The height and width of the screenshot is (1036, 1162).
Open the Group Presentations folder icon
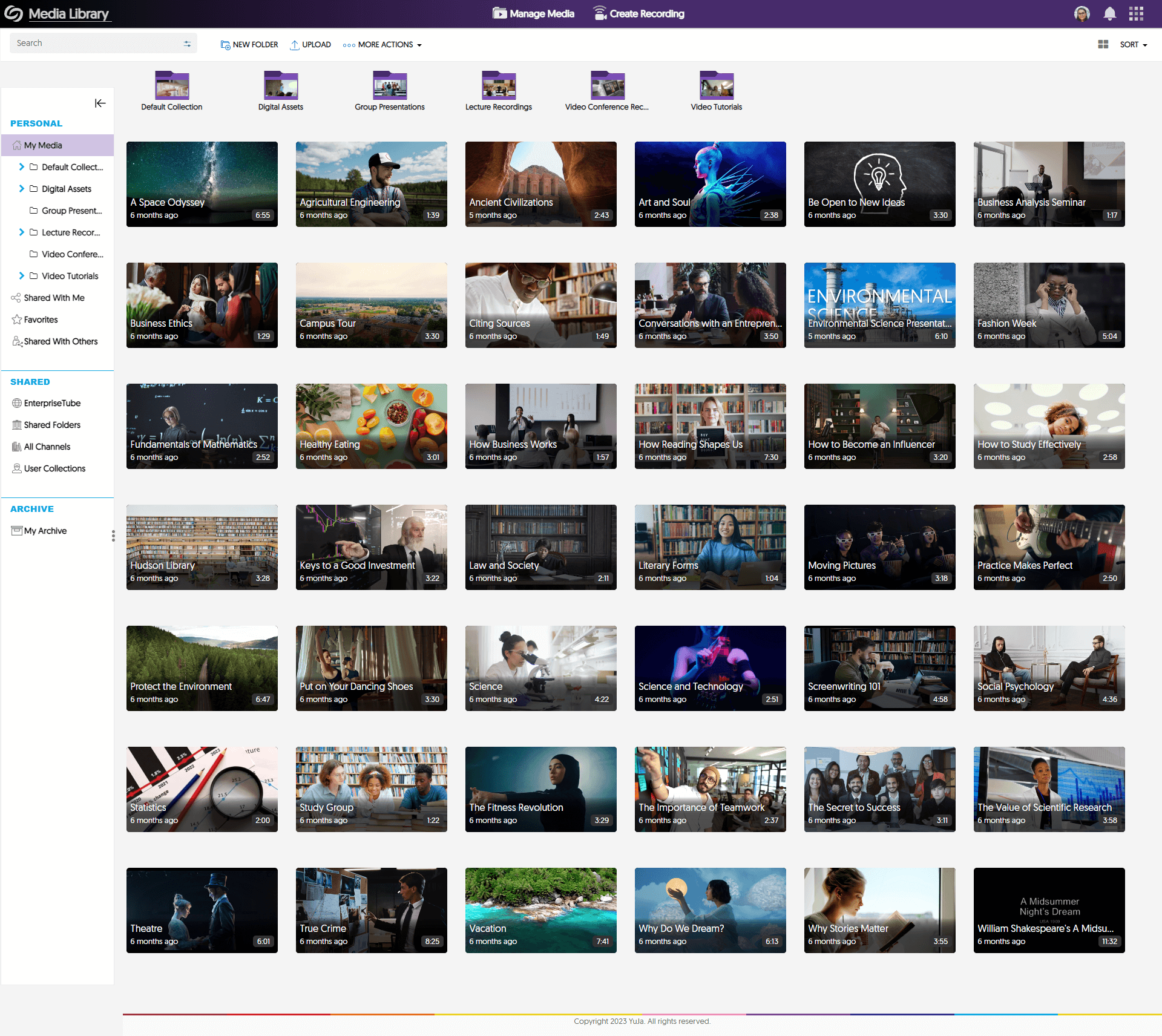click(390, 85)
